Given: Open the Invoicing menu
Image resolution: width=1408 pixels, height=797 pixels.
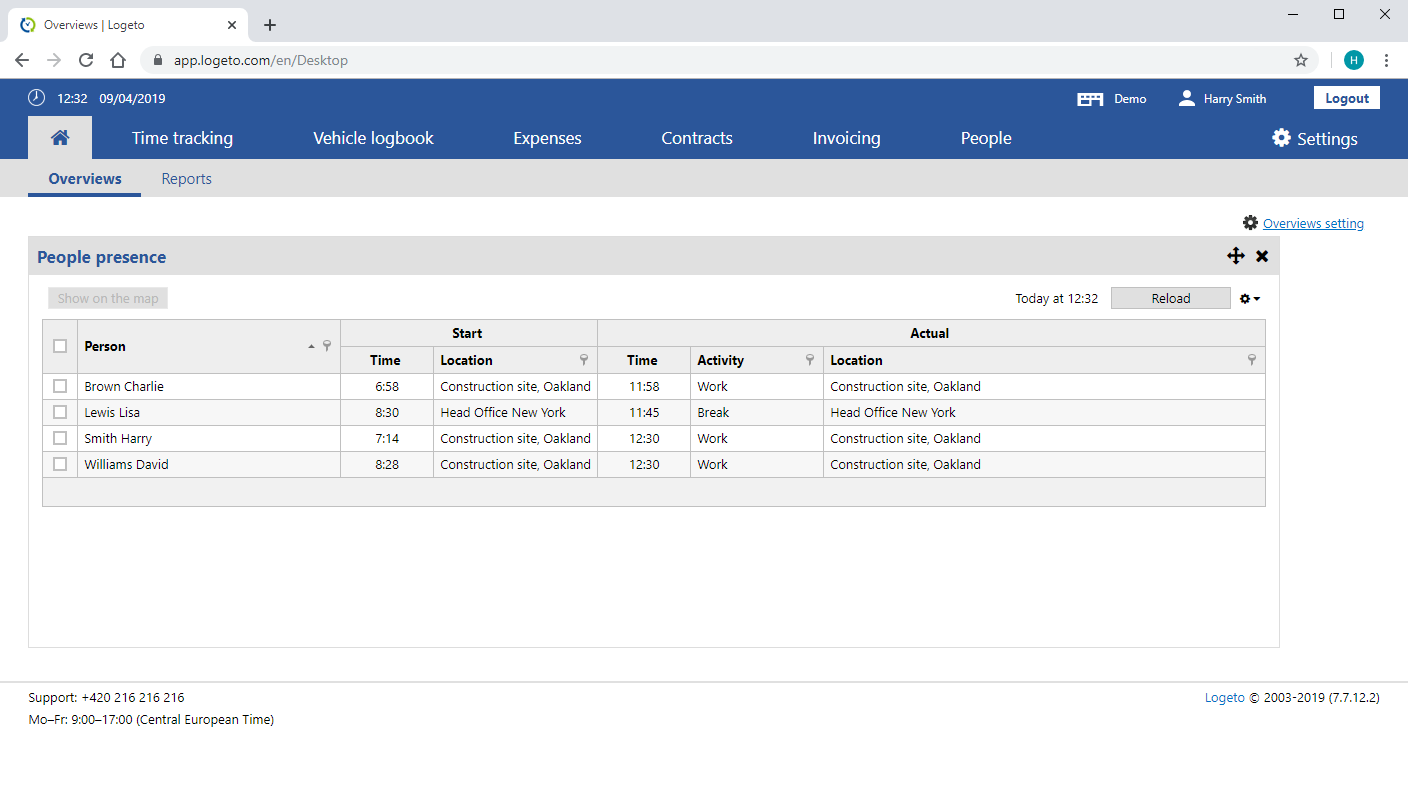Looking at the screenshot, I should [846, 138].
